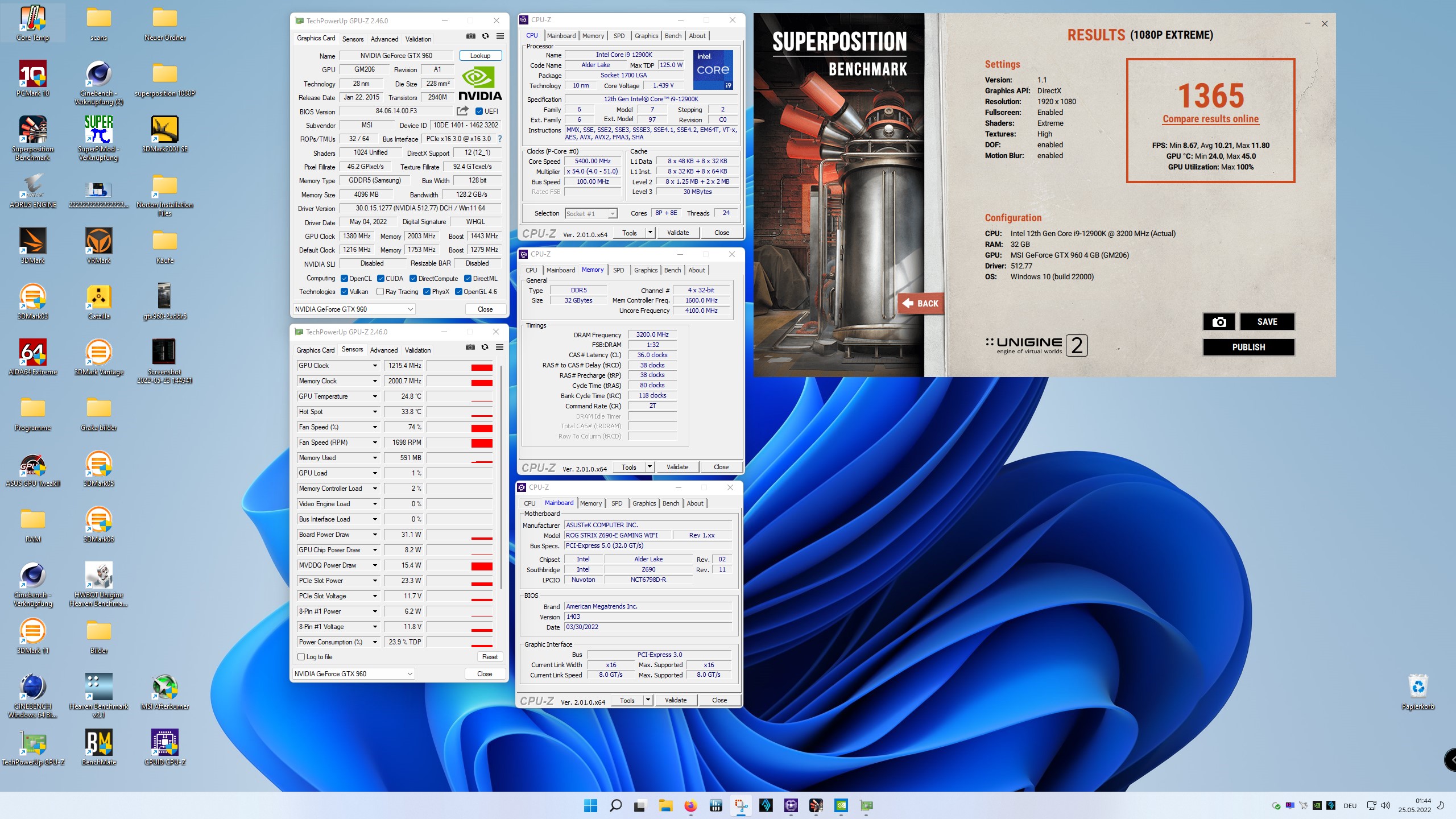Expand the Memory Used sensor dropdown
1456x819 pixels.
[375, 458]
